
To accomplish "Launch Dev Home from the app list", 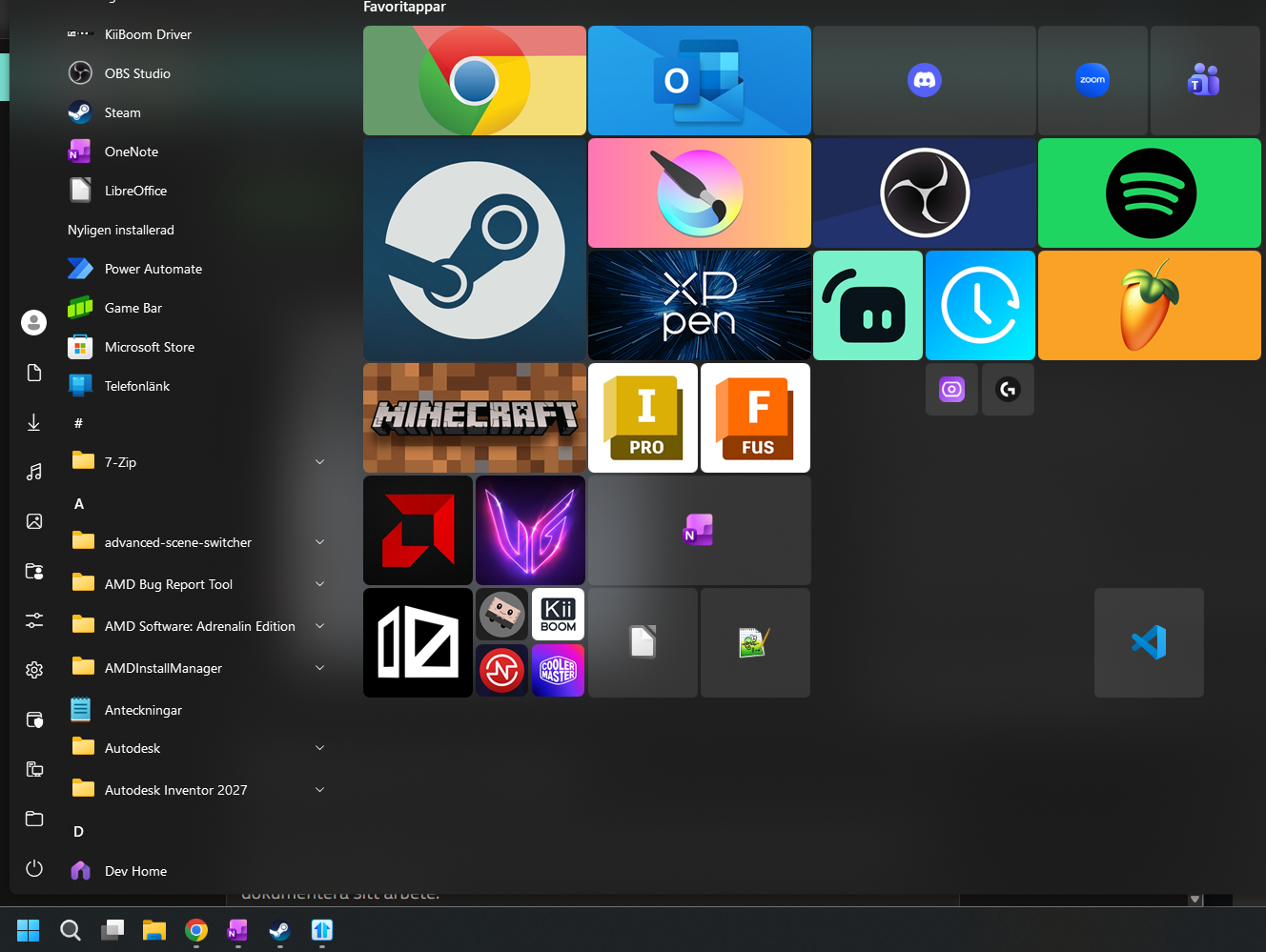I will (196, 871).
